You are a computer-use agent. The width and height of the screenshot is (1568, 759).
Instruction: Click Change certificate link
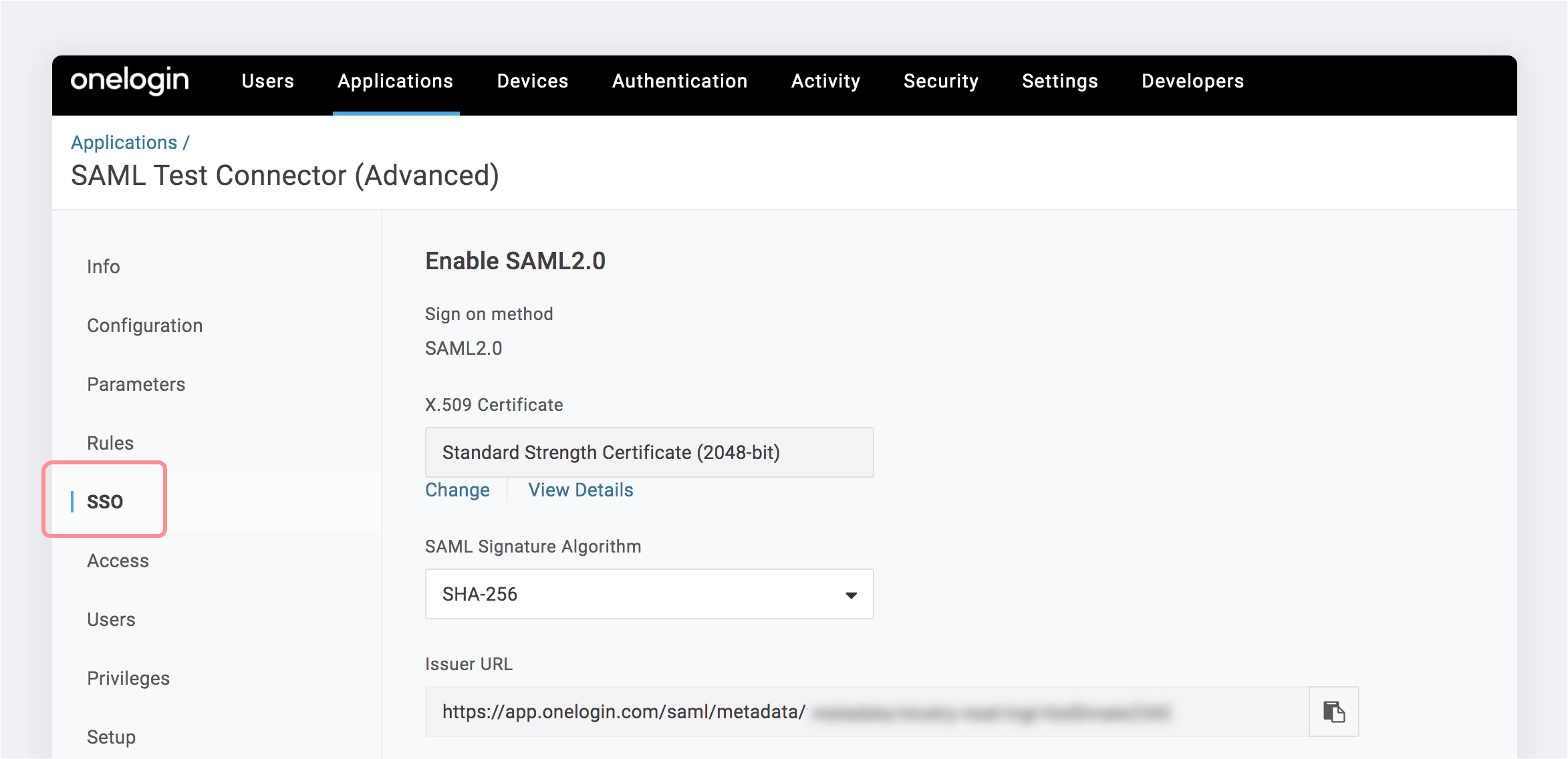[x=457, y=490]
